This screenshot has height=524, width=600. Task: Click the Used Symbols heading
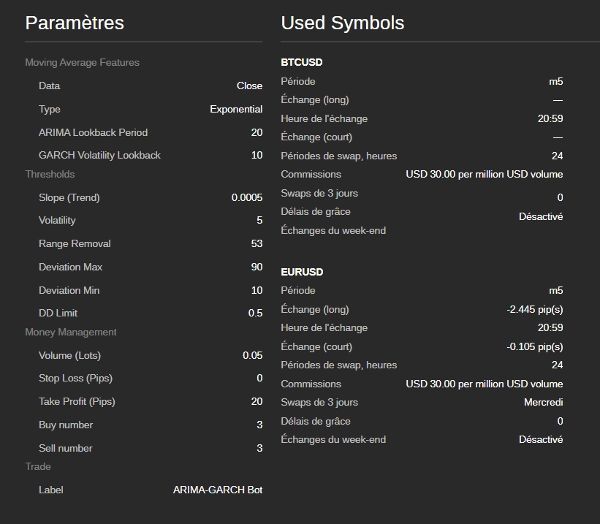pos(342,23)
